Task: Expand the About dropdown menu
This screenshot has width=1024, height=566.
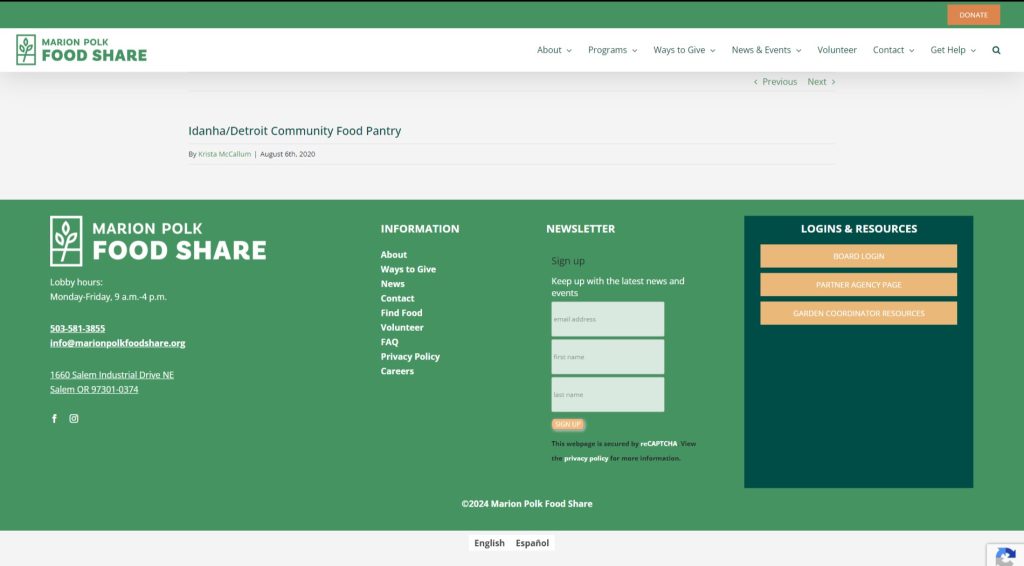Action: 554,50
